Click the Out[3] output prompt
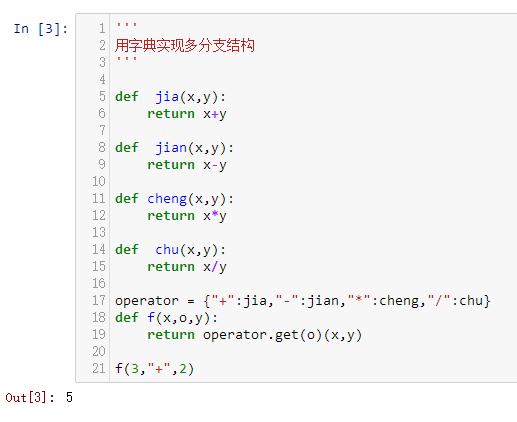517x422 pixels. (30, 397)
